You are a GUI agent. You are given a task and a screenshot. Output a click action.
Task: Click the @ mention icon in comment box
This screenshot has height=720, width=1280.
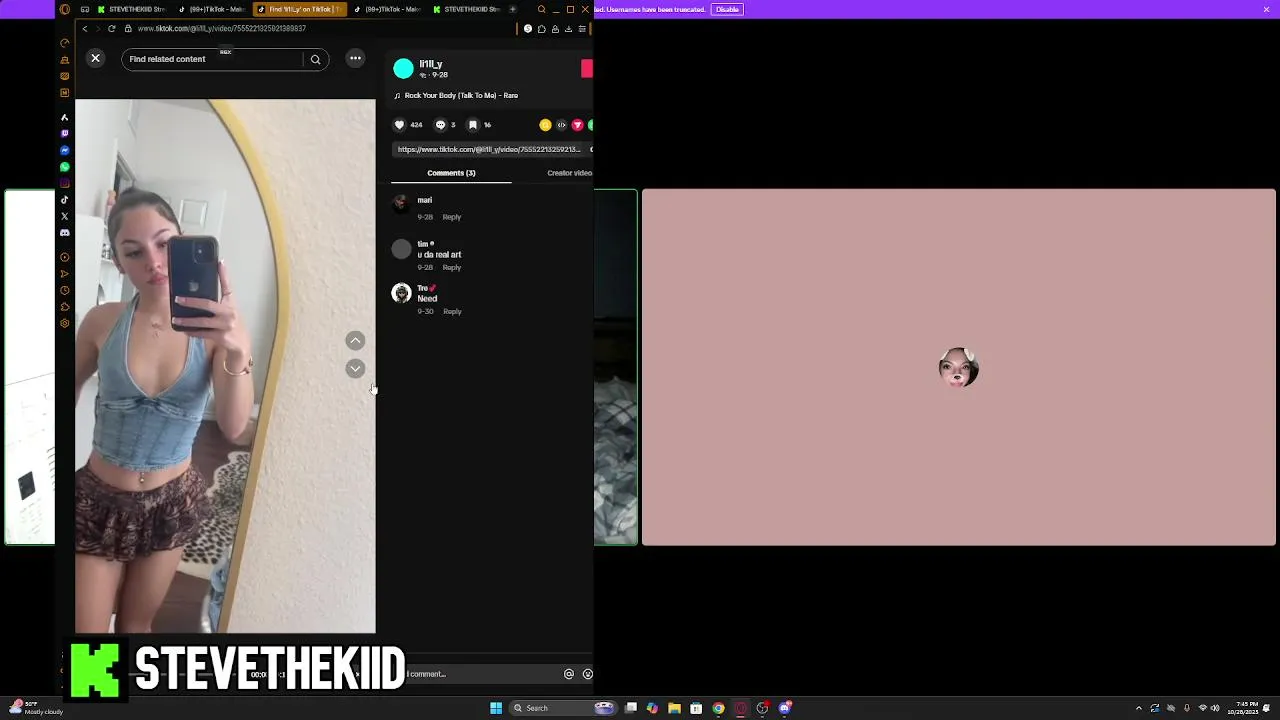point(569,674)
